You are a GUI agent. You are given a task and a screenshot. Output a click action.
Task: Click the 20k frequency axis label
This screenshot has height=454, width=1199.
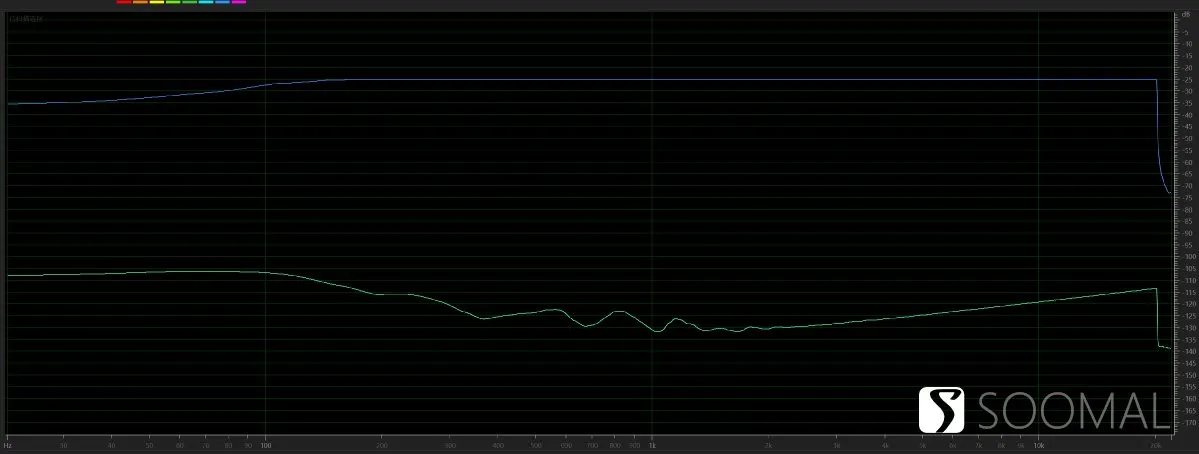tap(1155, 445)
